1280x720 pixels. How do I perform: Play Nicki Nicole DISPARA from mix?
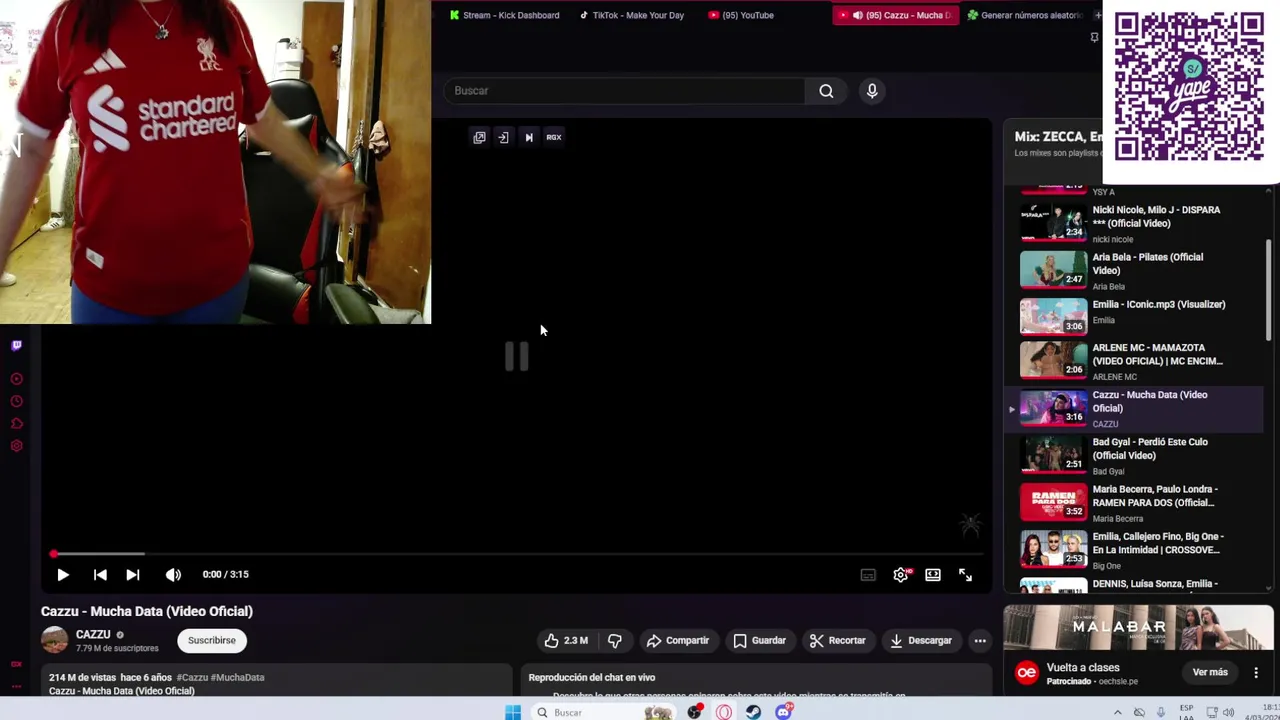(1135, 223)
